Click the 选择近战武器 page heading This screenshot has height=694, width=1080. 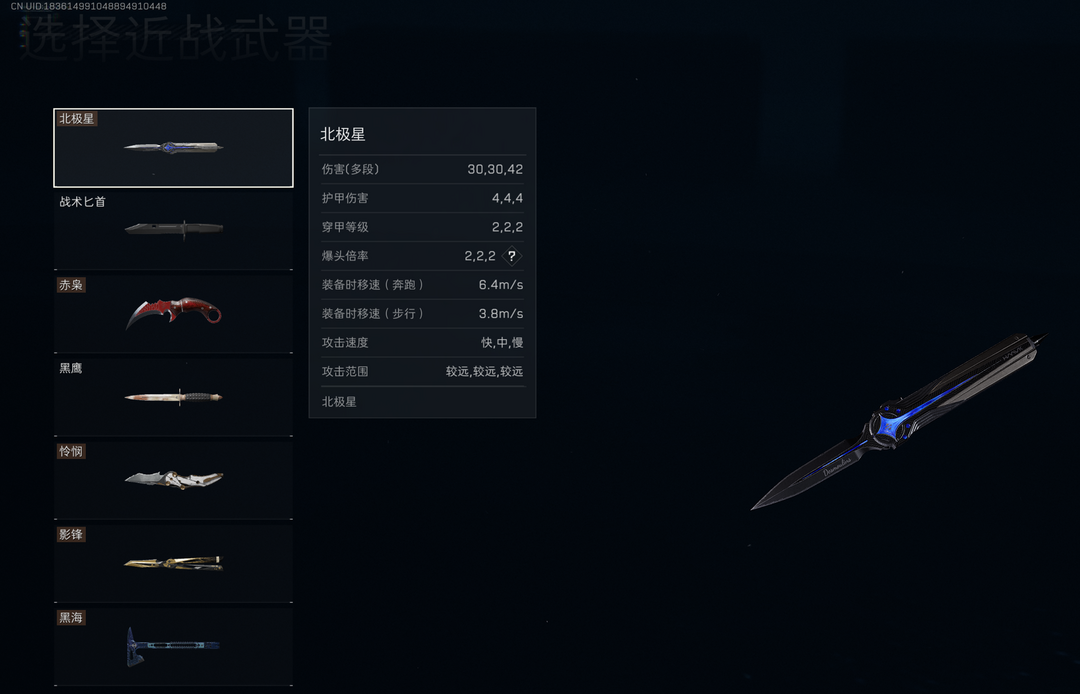click(x=176, y=38)
